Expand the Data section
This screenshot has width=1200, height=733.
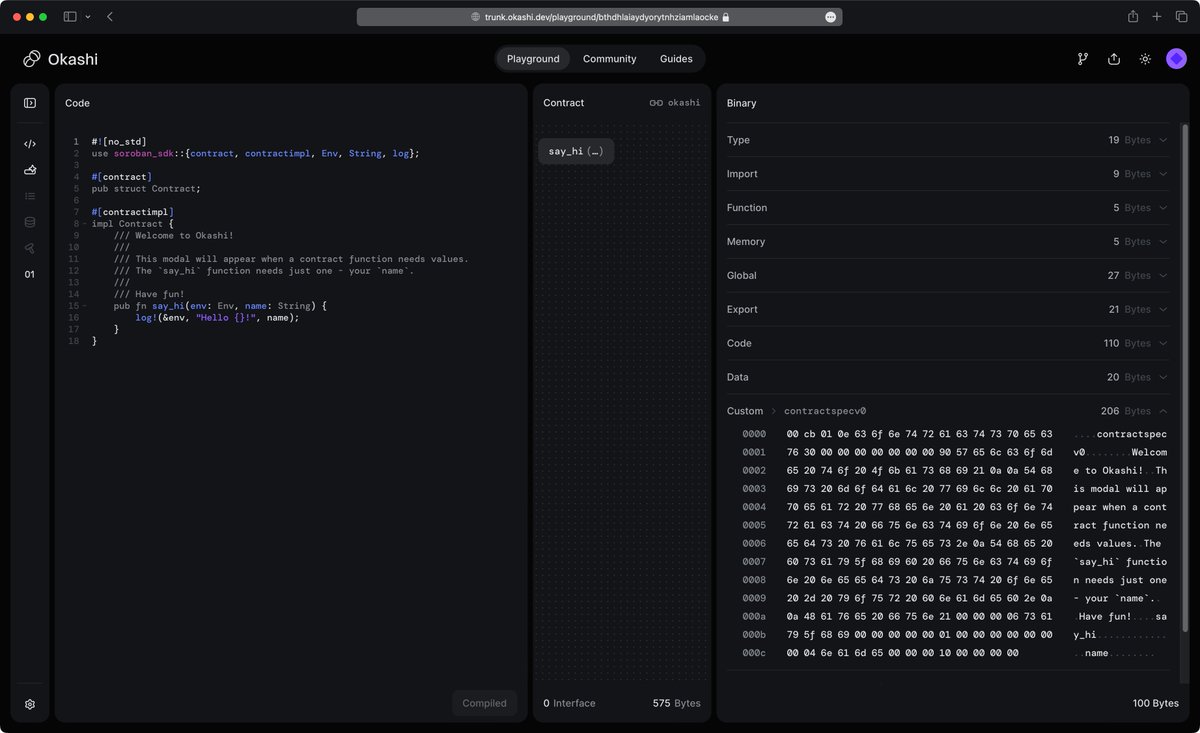coord(947,378)
